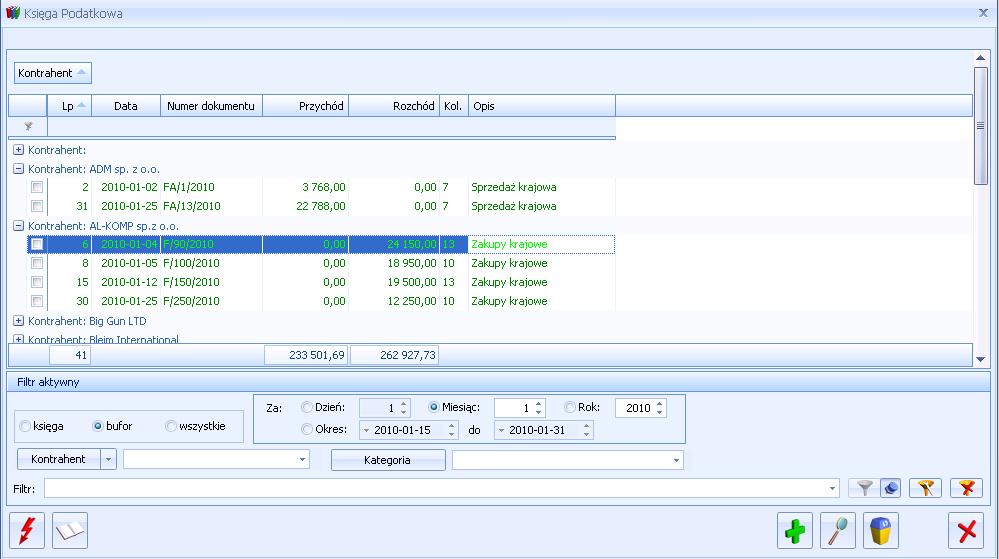Click the Numer dokumentu column header
Viewport: 999px width, 559px height.
click(211, 106)
